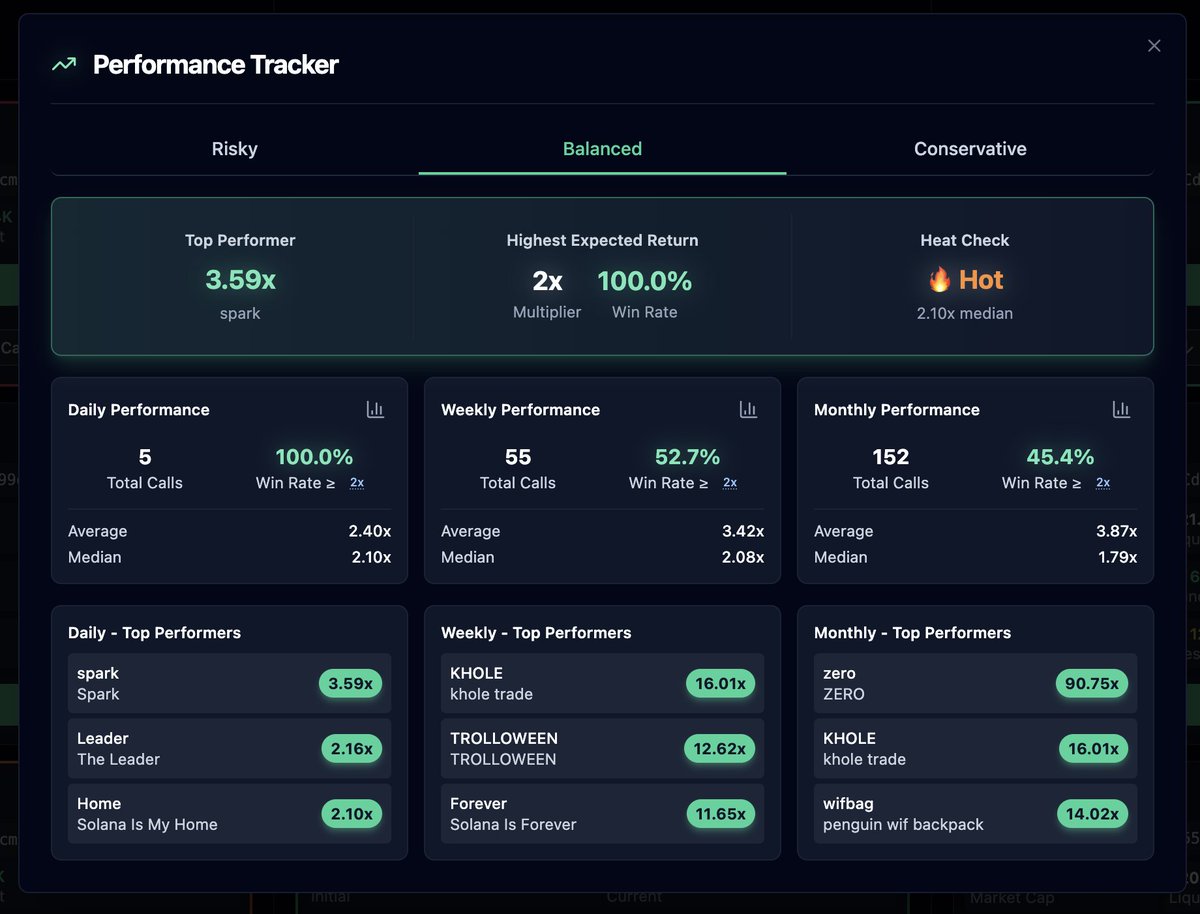The height and width of the screenshot is (914, 1200).
Task: Switch to the Risky tab
Action: (x=234, y=149)
